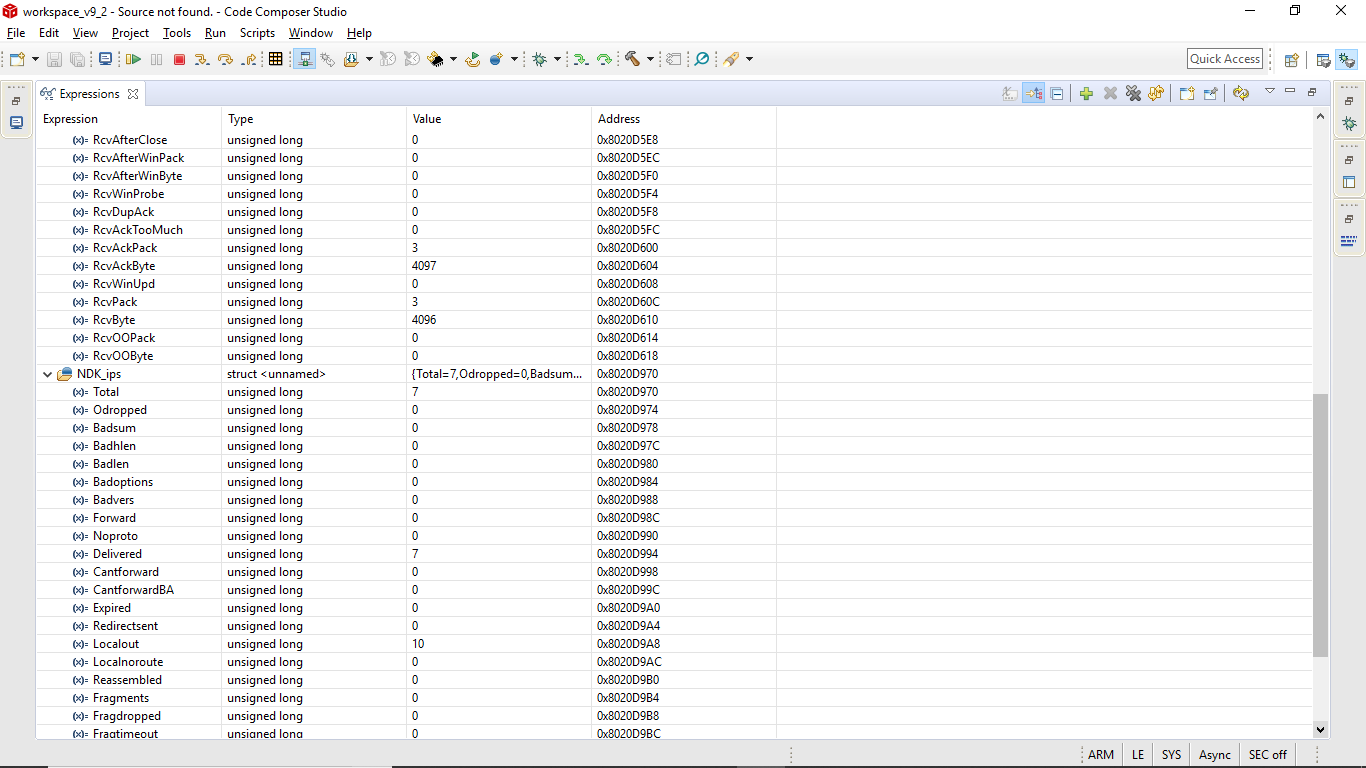This screenshot has width=1366, height=768.
Task: Open the File menu
Action: pyautogui.click(x=16, y=33)
